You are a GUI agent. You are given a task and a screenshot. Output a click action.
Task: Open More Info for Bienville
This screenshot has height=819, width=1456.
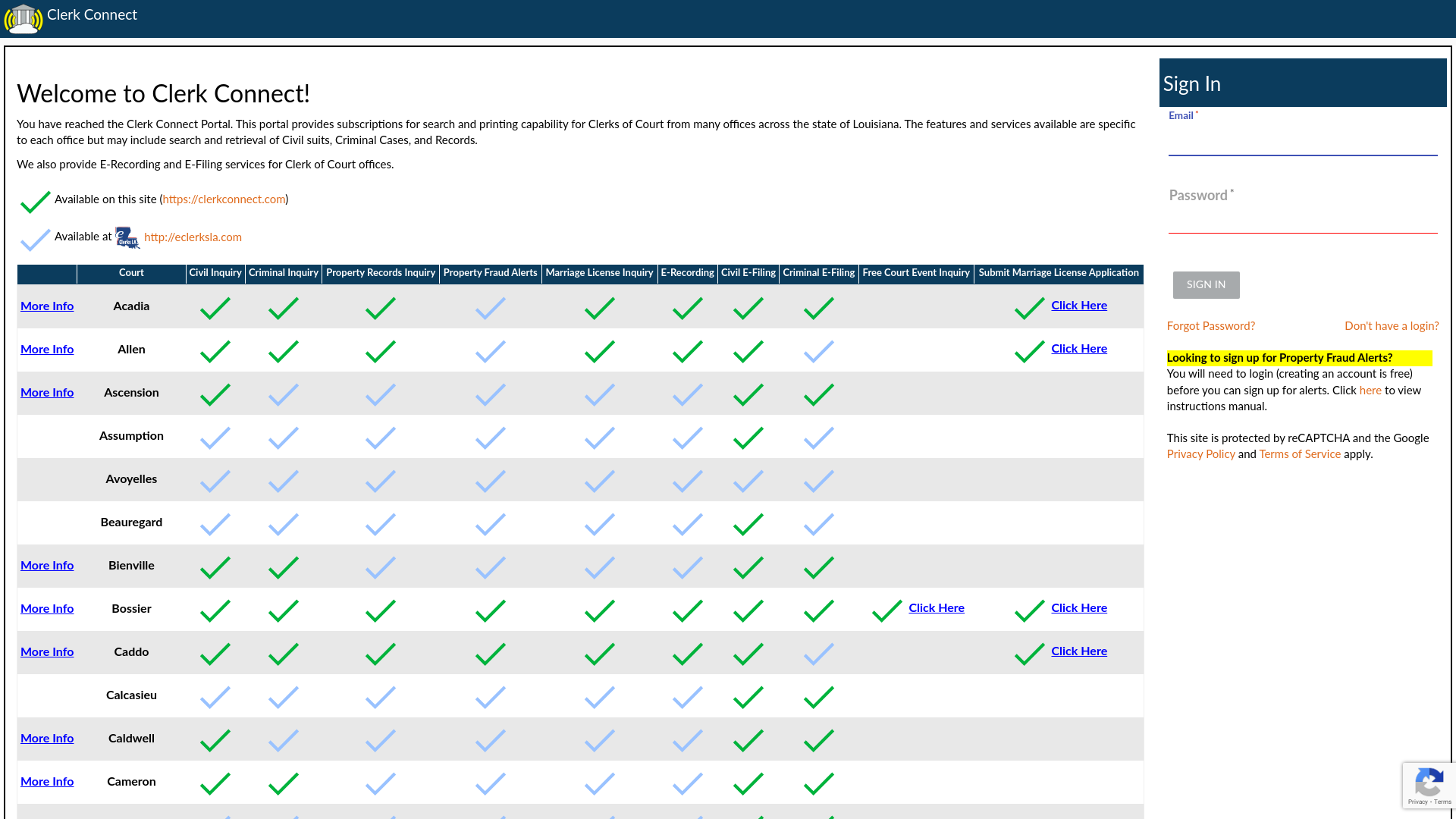tap(47, 566)
